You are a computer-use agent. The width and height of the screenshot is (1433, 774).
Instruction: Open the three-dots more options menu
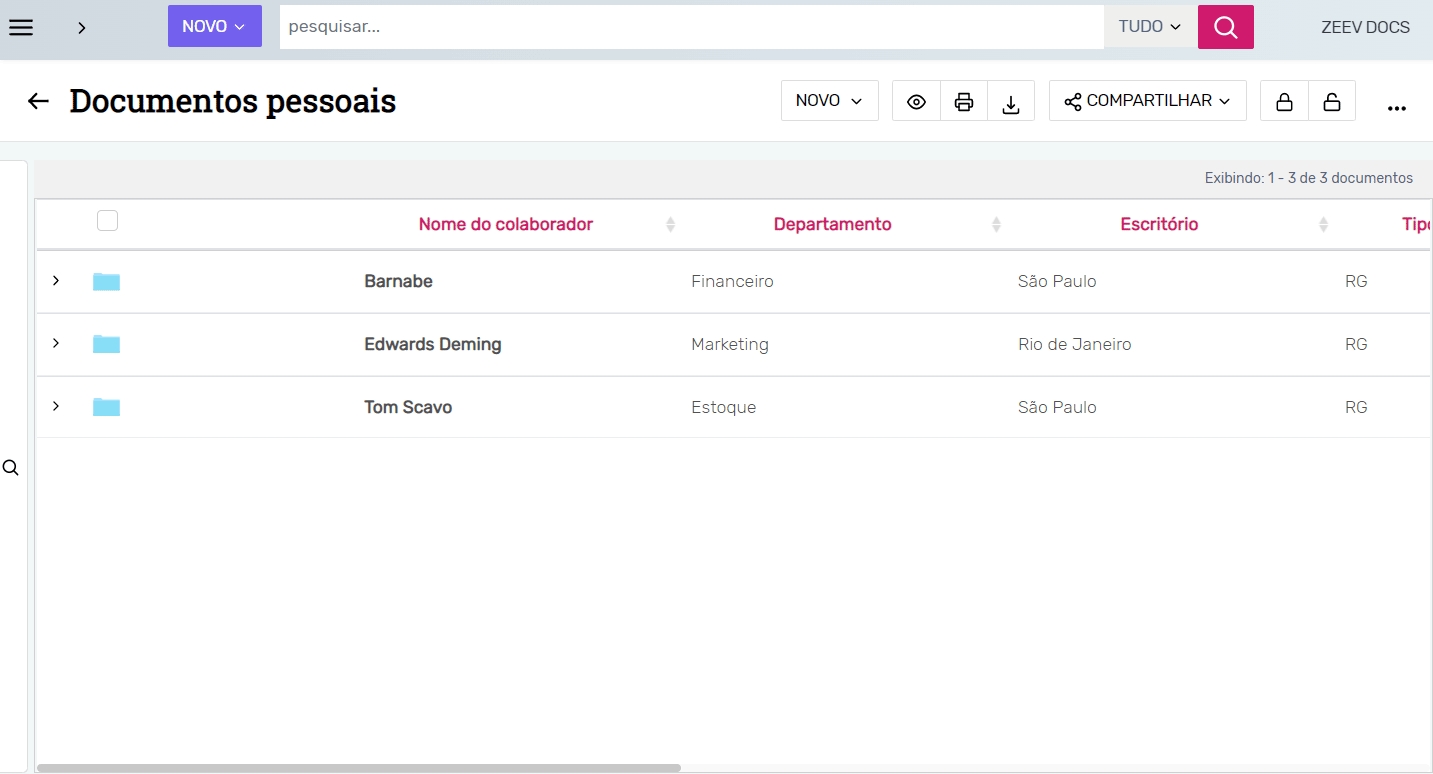tap(1397, 108)
